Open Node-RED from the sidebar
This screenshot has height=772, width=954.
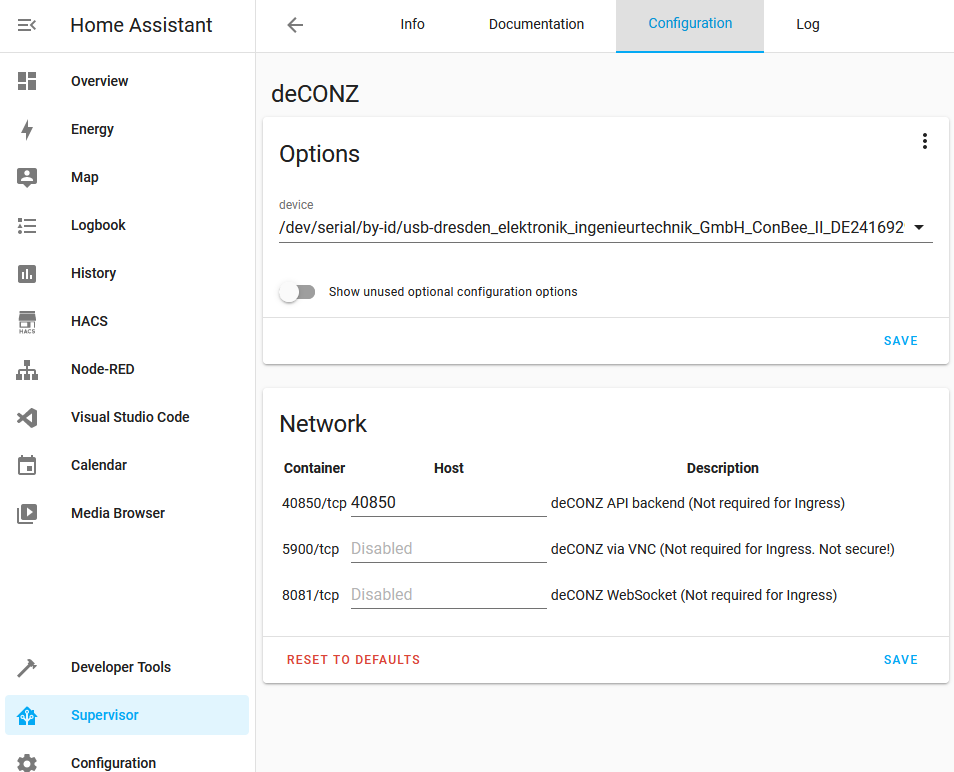[127, 369]
